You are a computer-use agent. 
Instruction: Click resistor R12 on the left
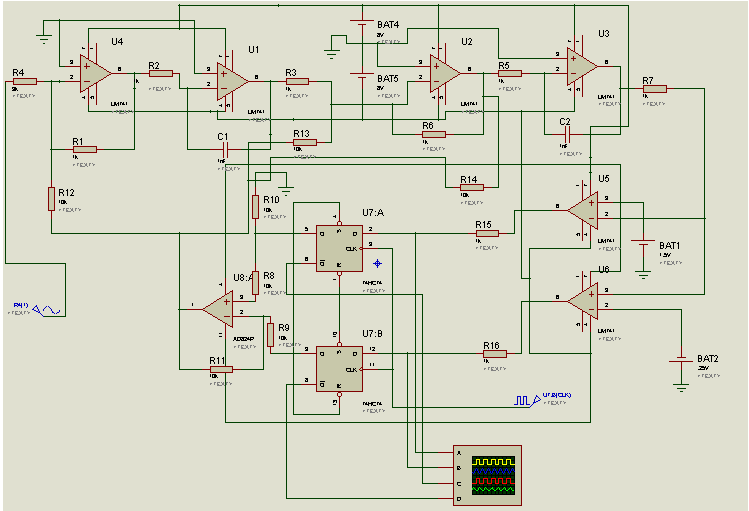51,199
